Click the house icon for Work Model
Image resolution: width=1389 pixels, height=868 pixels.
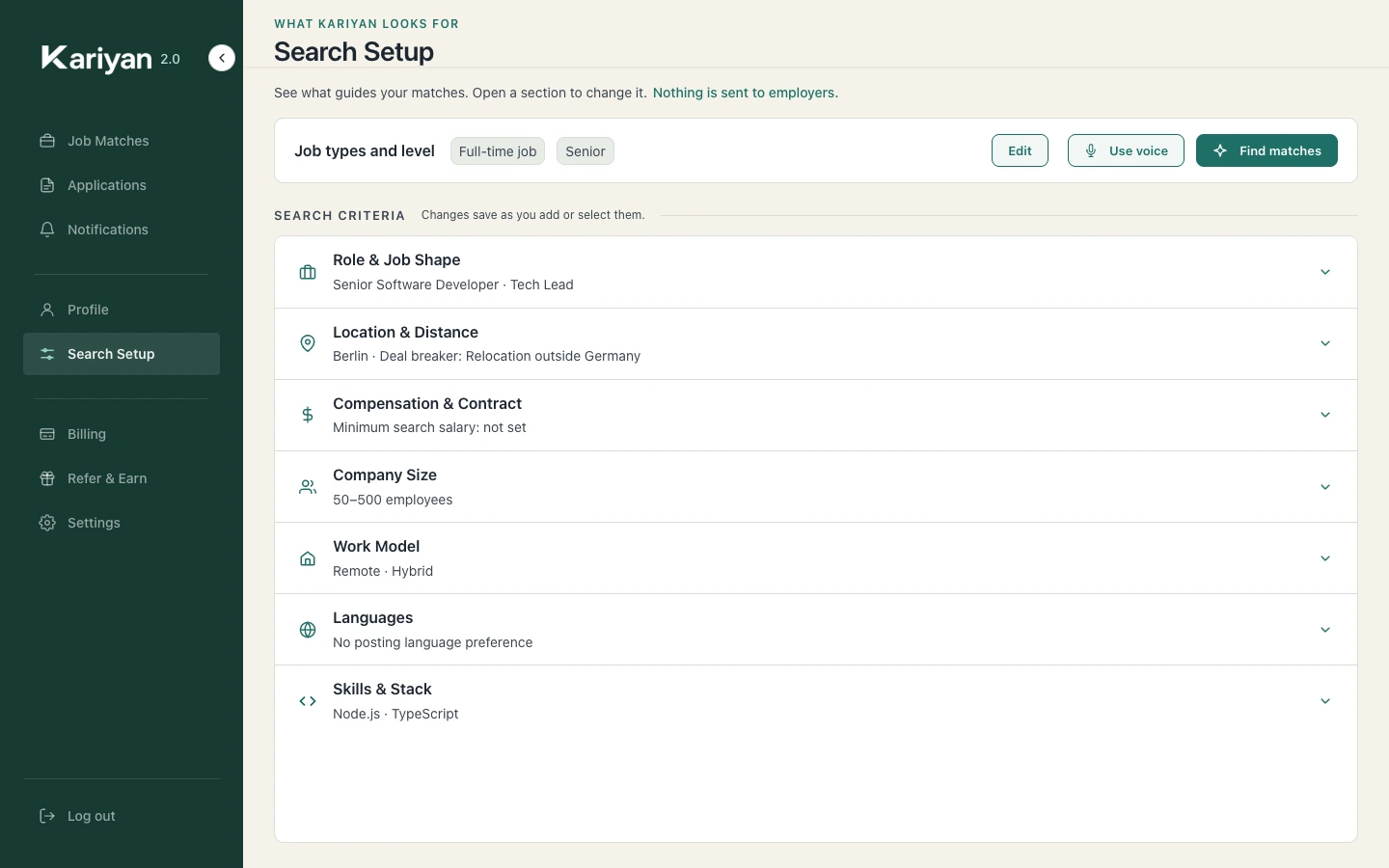[x=308, y=558]
